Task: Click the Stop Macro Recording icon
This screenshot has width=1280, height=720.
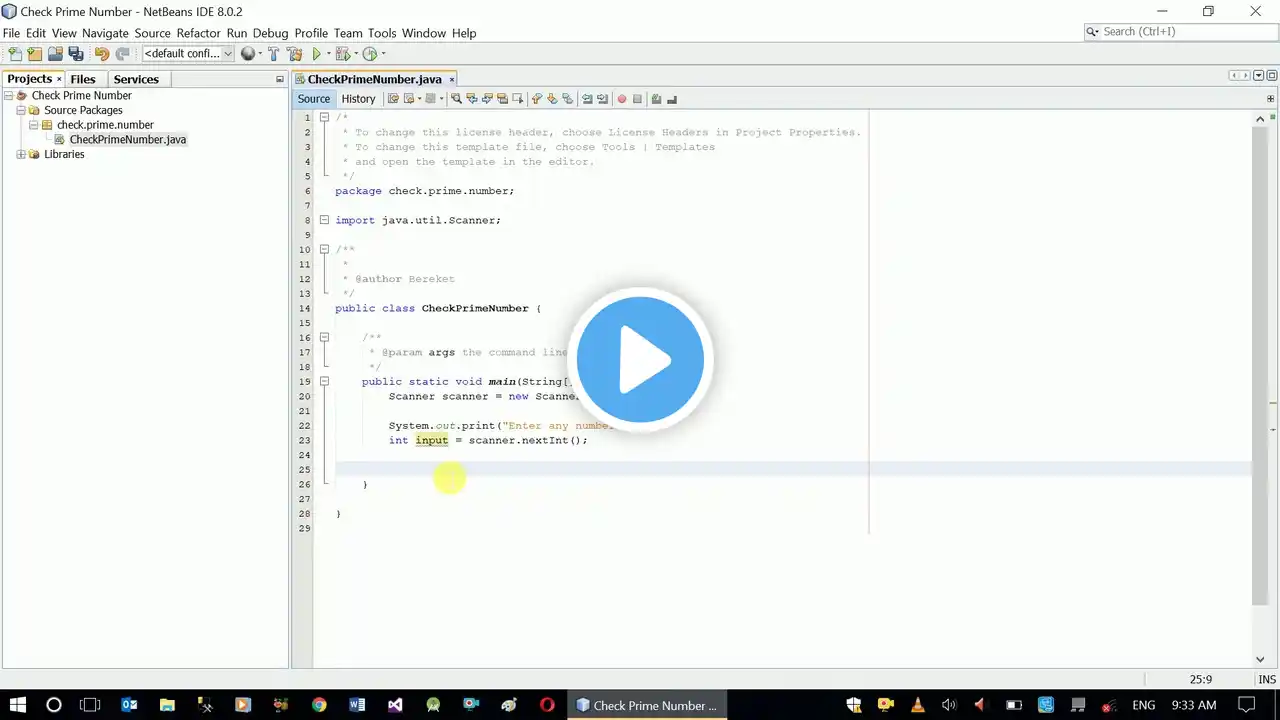Action: point(637,99)
